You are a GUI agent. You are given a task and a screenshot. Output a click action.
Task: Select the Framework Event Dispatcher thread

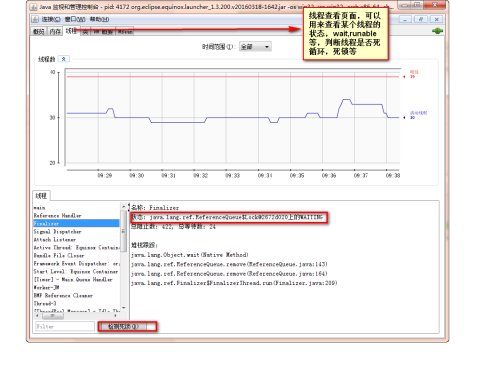point(77,264)
